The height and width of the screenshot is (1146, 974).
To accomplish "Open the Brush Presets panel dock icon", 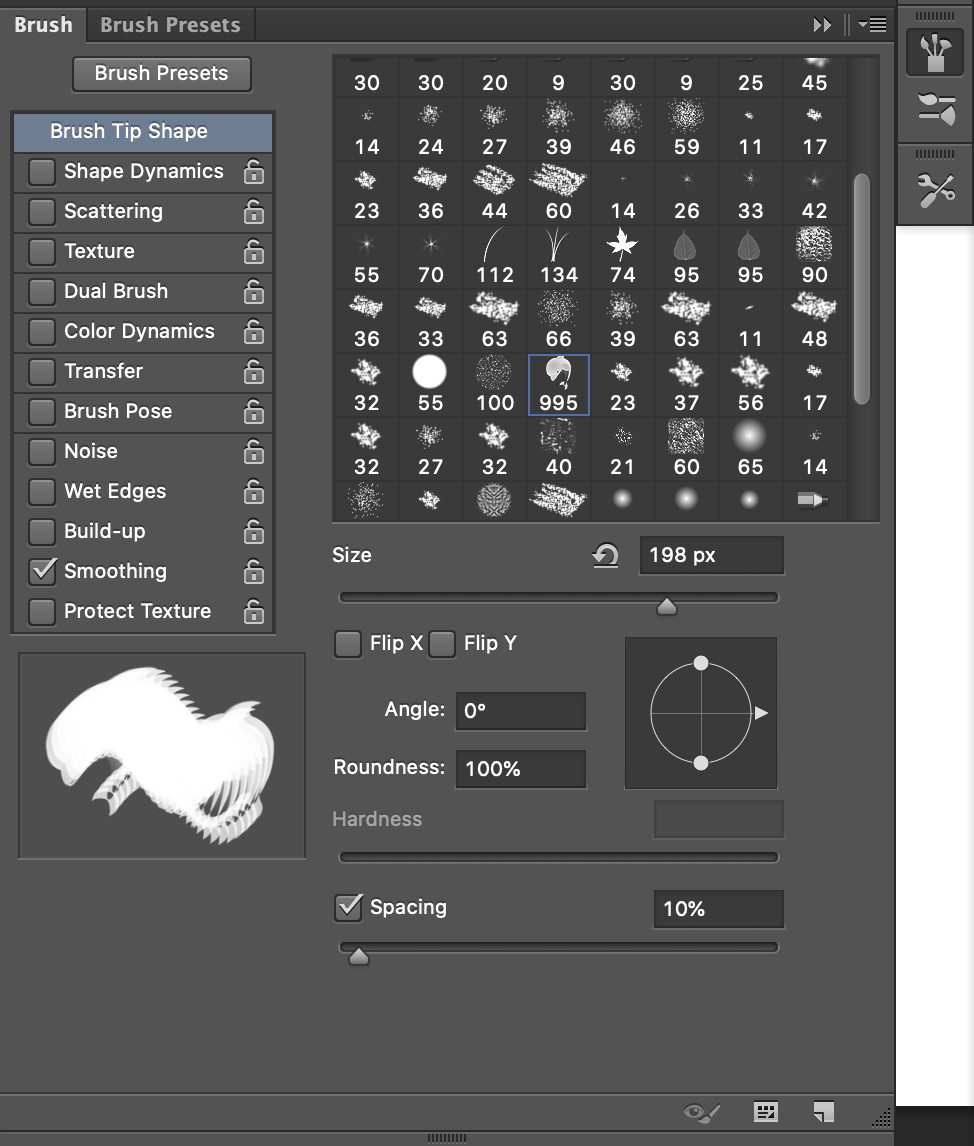I will tap(935, 110).
